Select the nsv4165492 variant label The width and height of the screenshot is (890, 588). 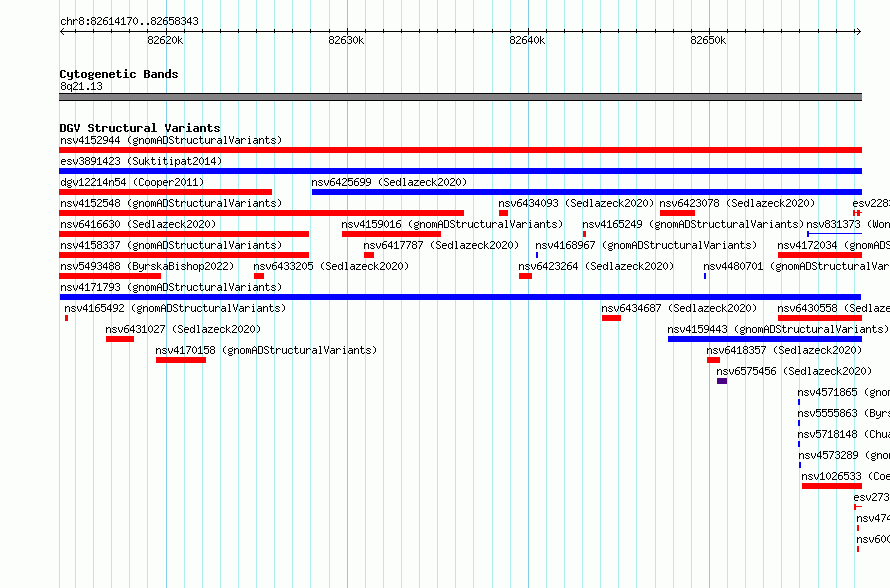(x=175, y=308)
